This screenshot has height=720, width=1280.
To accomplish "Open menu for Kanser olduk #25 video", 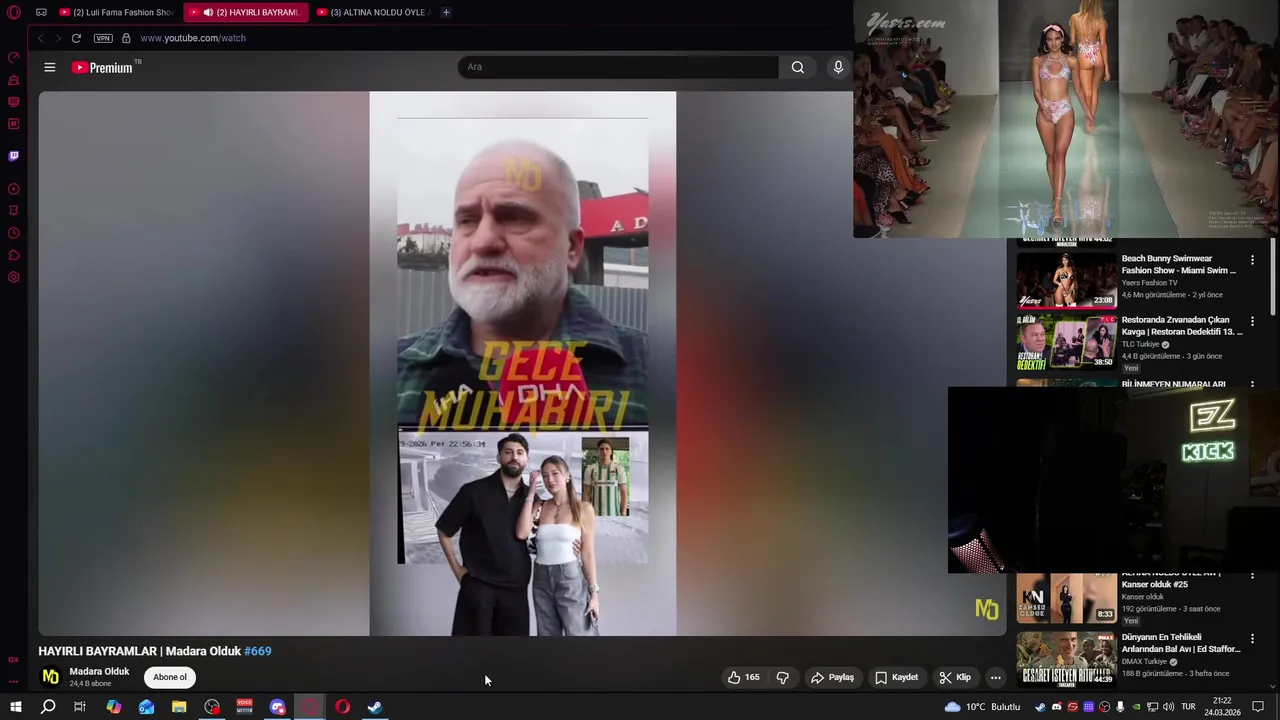I will (1252, 577).
